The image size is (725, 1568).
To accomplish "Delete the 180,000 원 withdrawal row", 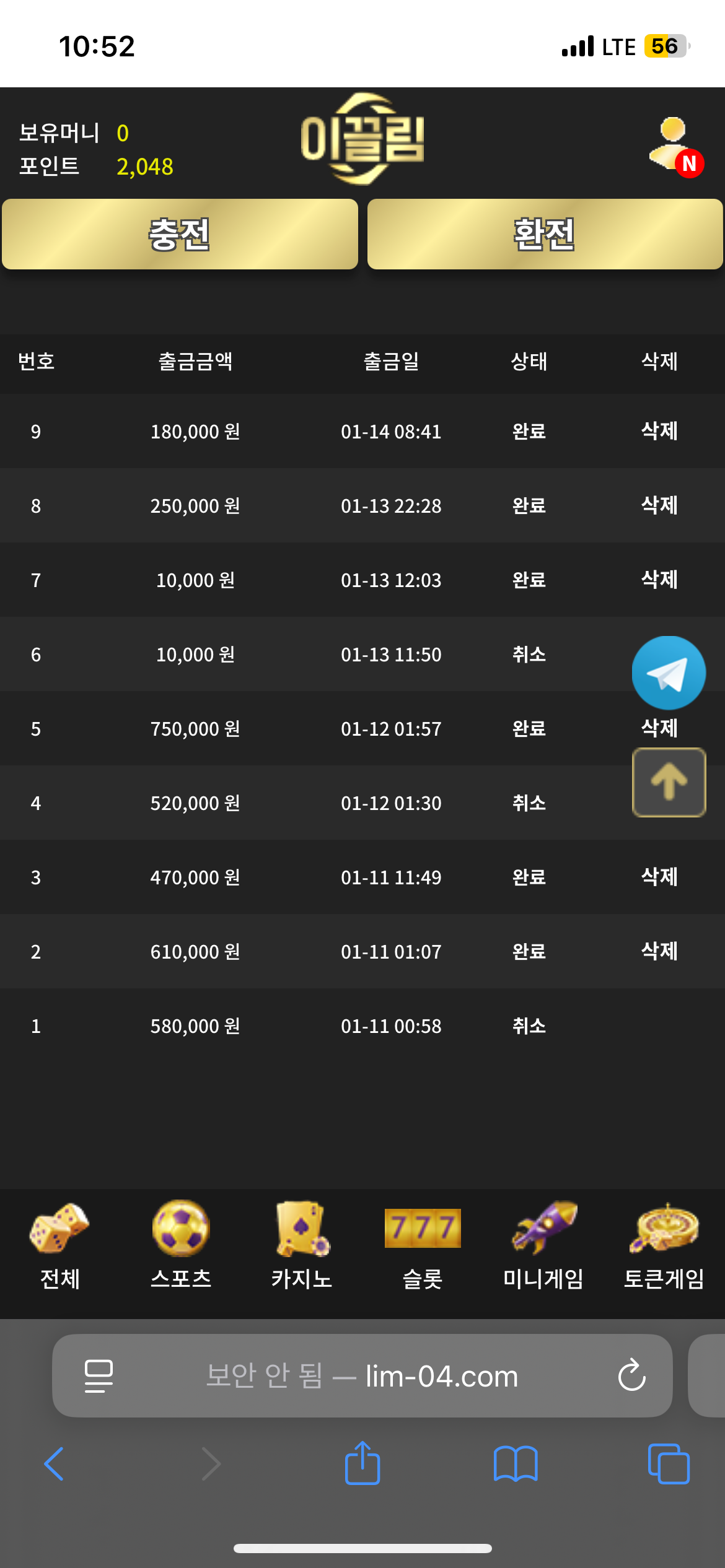I will tap(659, 431).
